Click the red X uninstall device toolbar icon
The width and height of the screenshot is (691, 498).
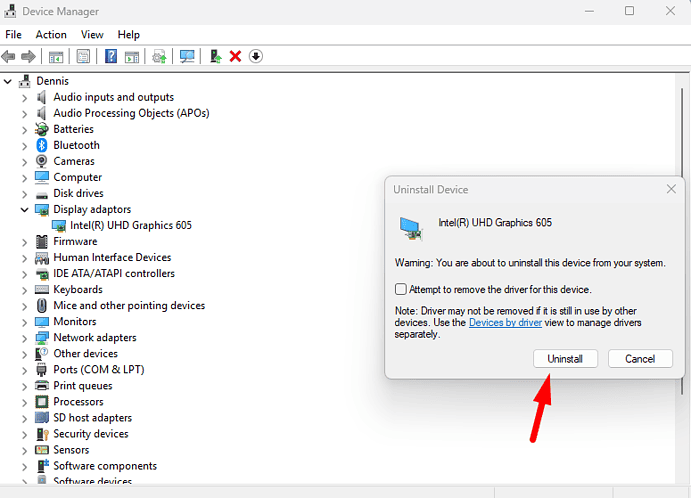click(x=235, y=57)
